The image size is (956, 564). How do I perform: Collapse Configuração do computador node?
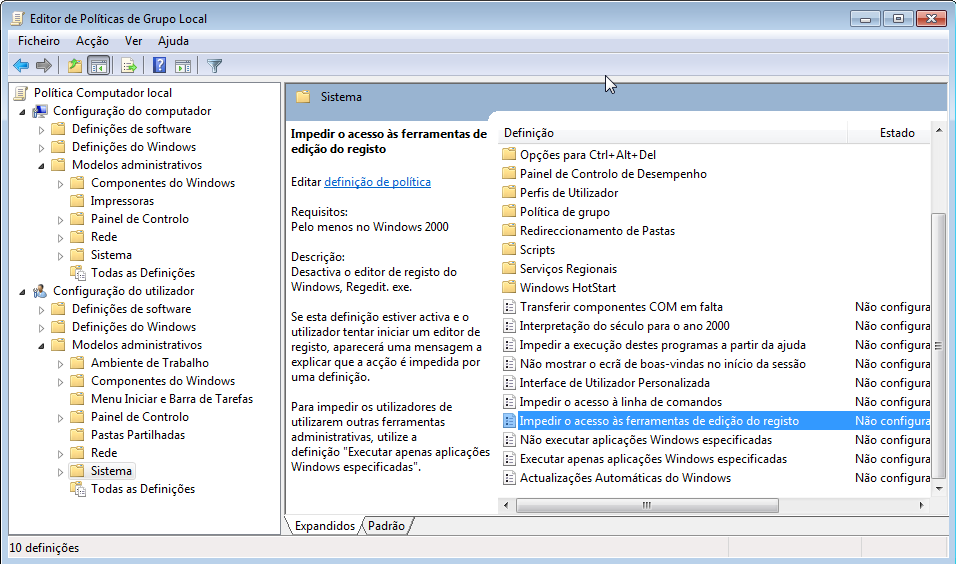point(23,112)
